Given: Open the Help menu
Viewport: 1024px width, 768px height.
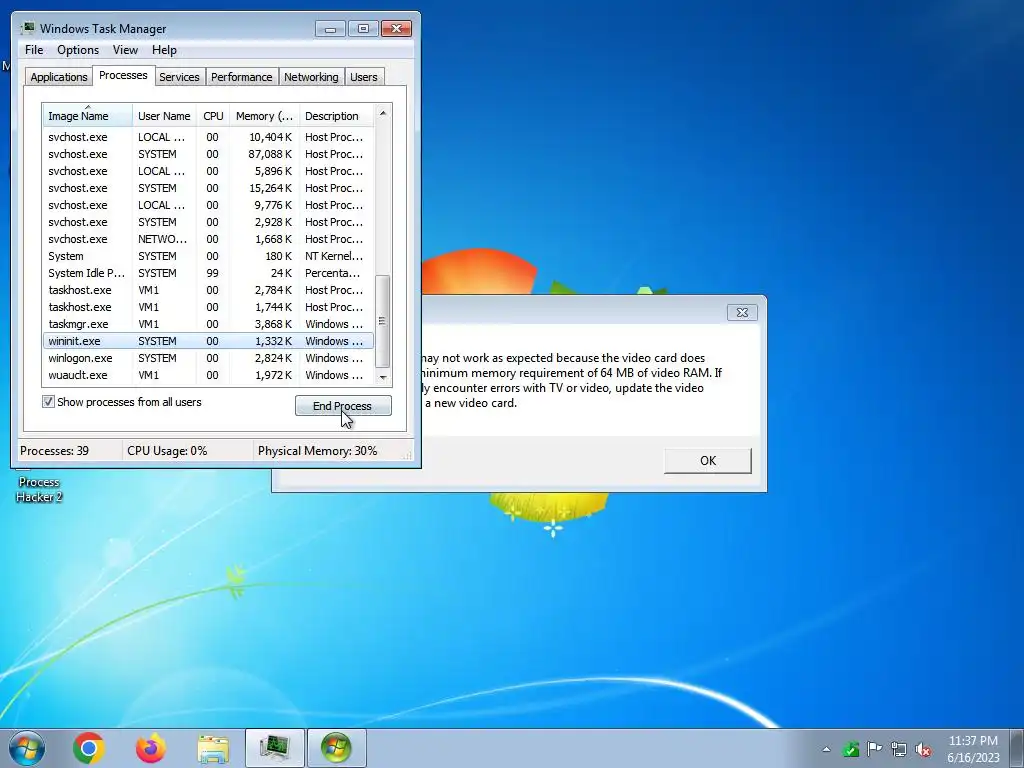Looking at the screenshot, I should (164, 50).
